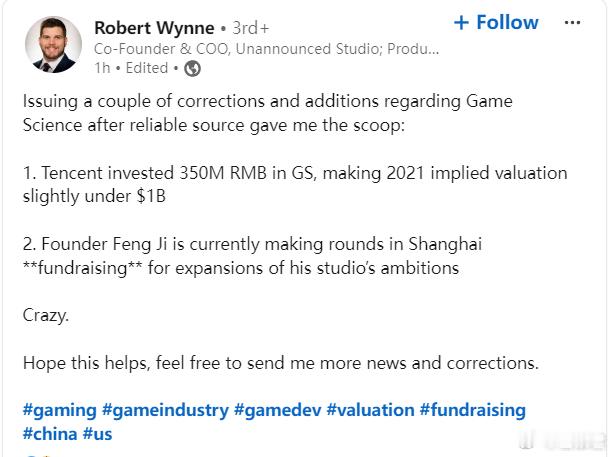Click the 1h post timestamp
Viewport: 613px width, 457px height.
tap(102, 68)
